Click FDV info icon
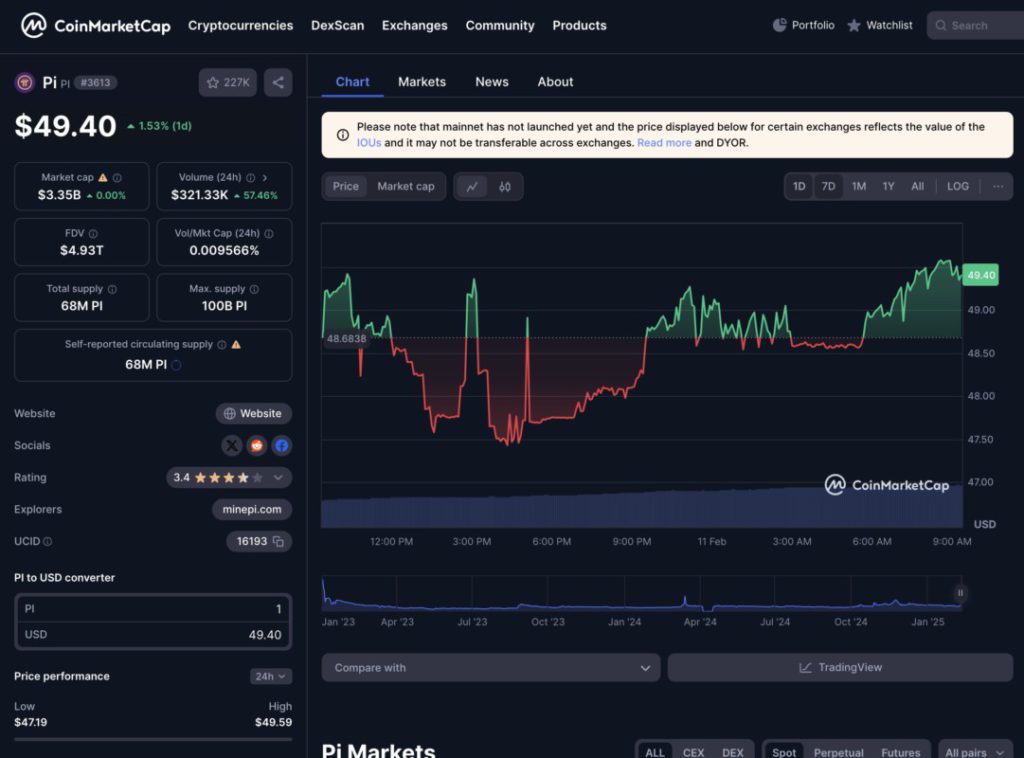The width and height of the screenshot is (1024, 758). point(93,233)
